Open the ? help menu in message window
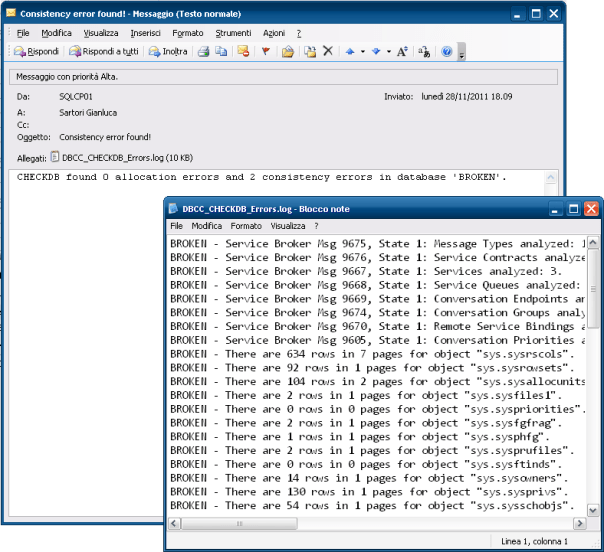 pos(299,34)
